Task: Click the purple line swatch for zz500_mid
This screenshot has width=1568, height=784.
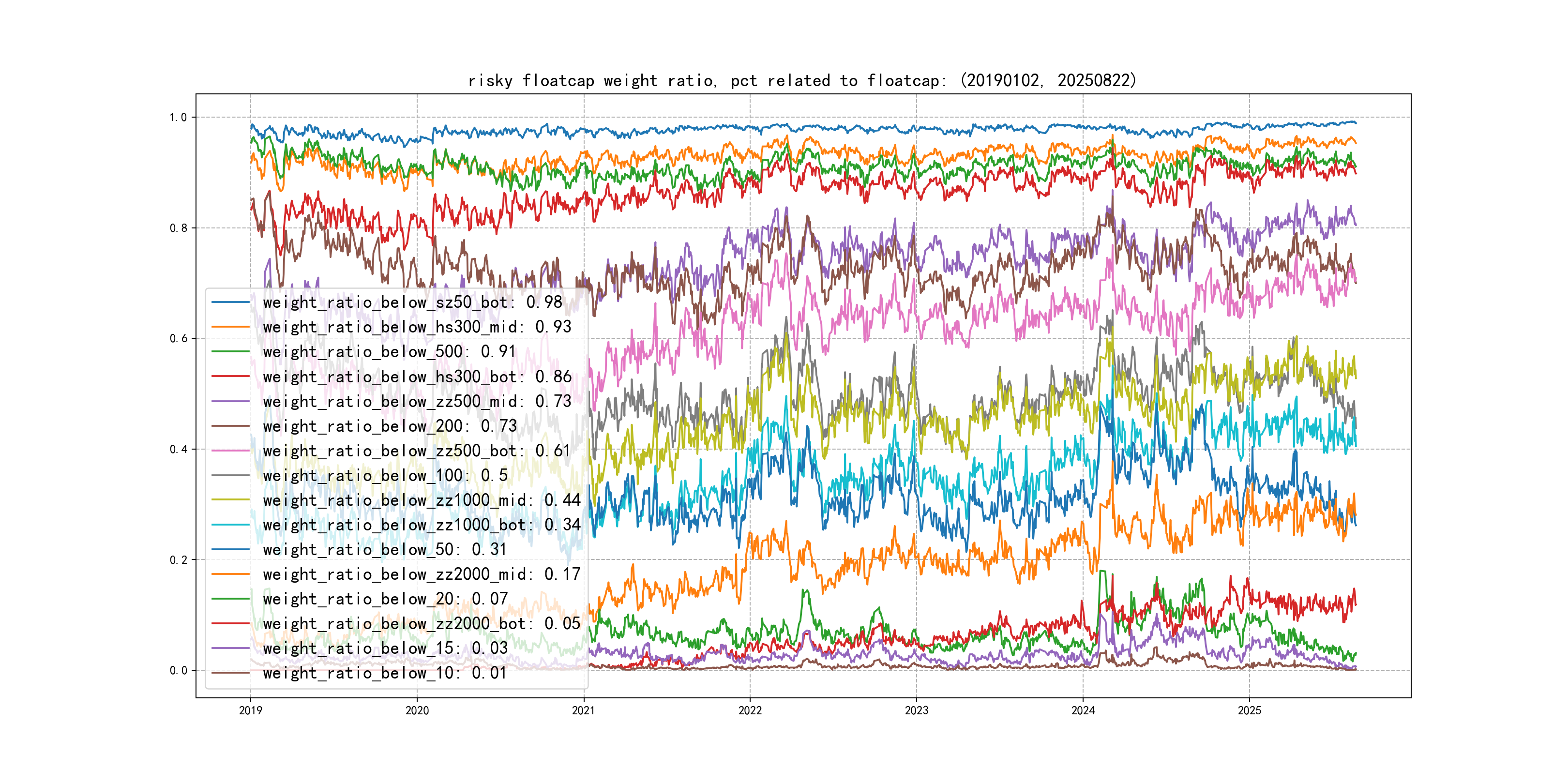Action: pyautogui.click(x=230, y=401)
